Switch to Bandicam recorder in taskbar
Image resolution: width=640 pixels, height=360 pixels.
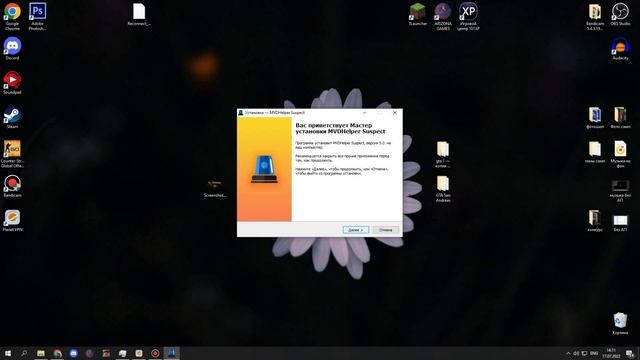point(155,353)
